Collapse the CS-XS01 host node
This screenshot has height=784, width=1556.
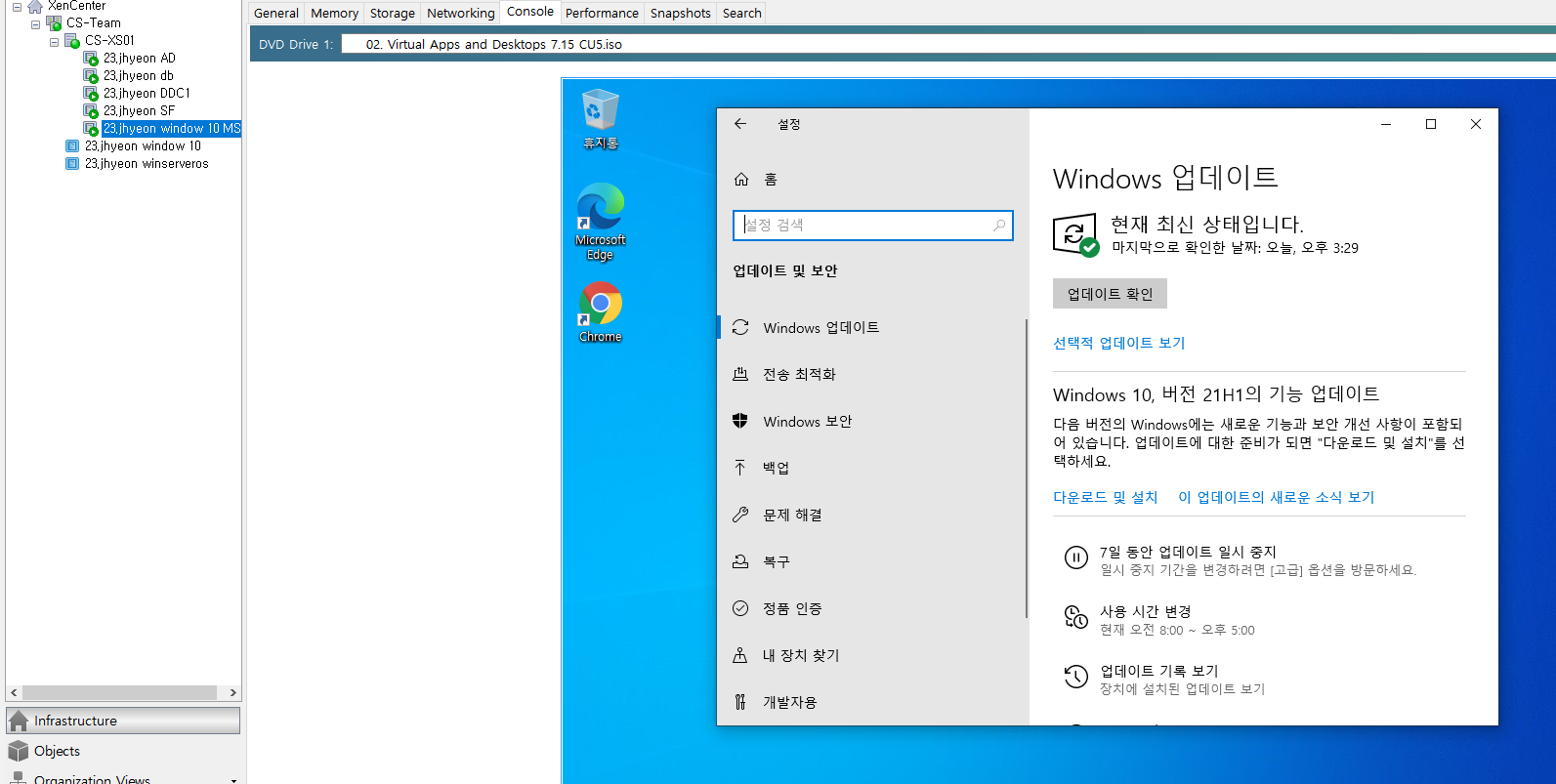click(54, 41)
